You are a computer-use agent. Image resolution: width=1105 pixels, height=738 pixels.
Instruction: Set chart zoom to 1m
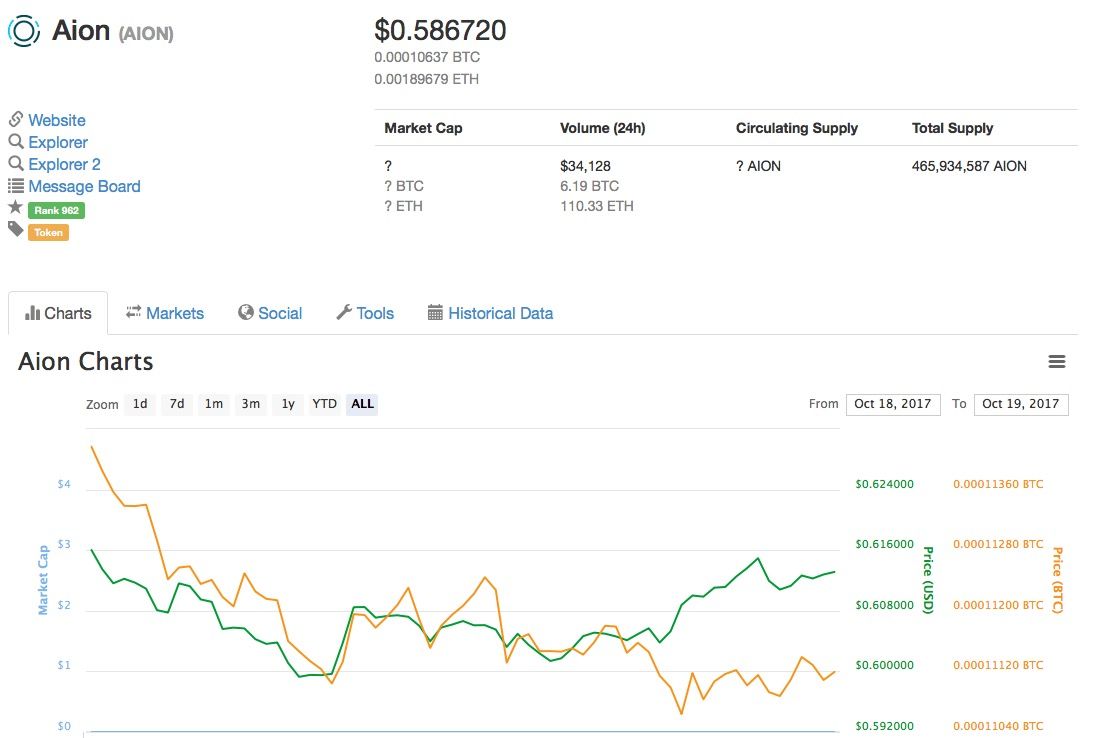[x=214, y=404]
